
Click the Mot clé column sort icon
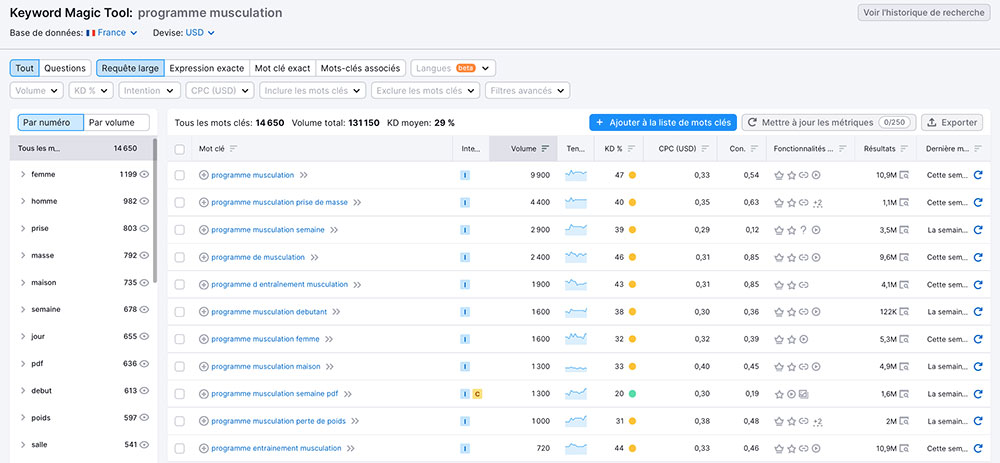[233, 149]
